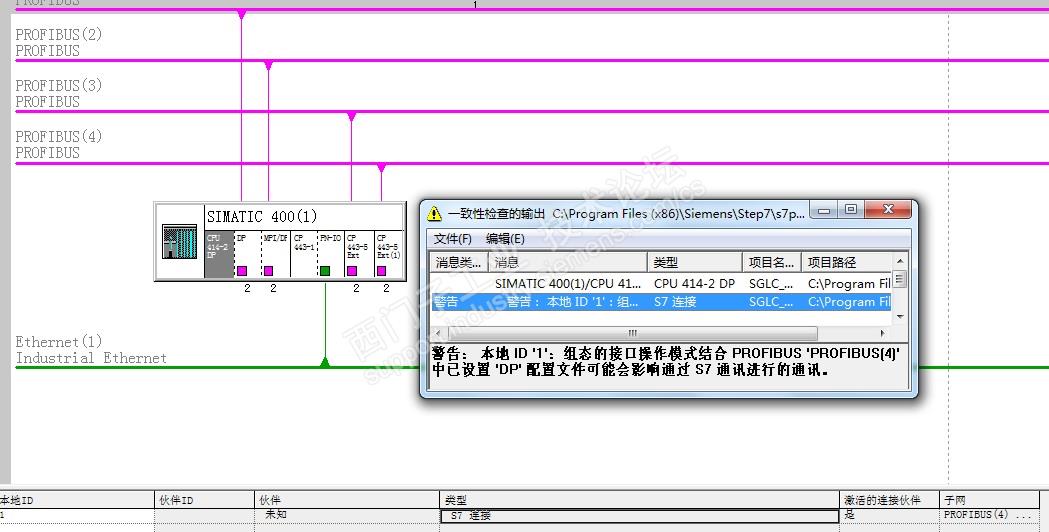Viewport: 1049px width, 532px height.
Task: Maximize the consistency check dialog
Action: click(850, 209)
